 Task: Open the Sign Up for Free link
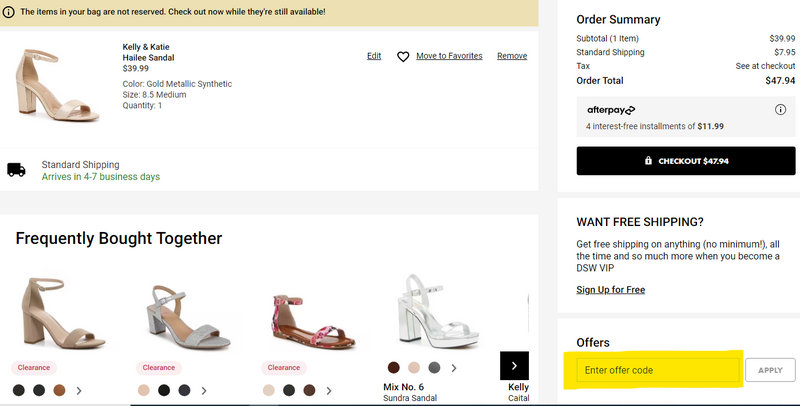click(610, 290)
